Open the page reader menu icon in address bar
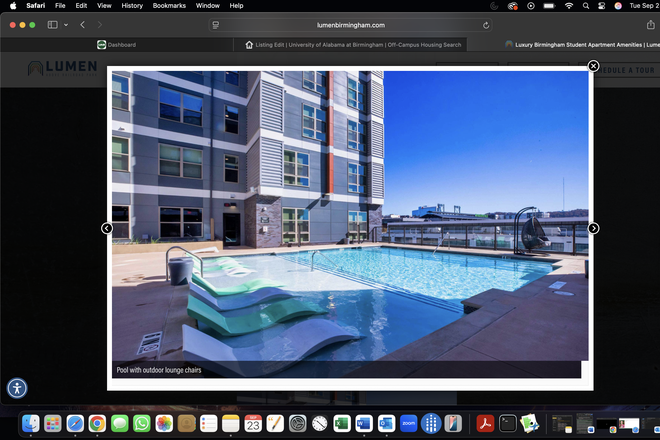This screenshot has height=440, width=660. [x=216, y=25]
